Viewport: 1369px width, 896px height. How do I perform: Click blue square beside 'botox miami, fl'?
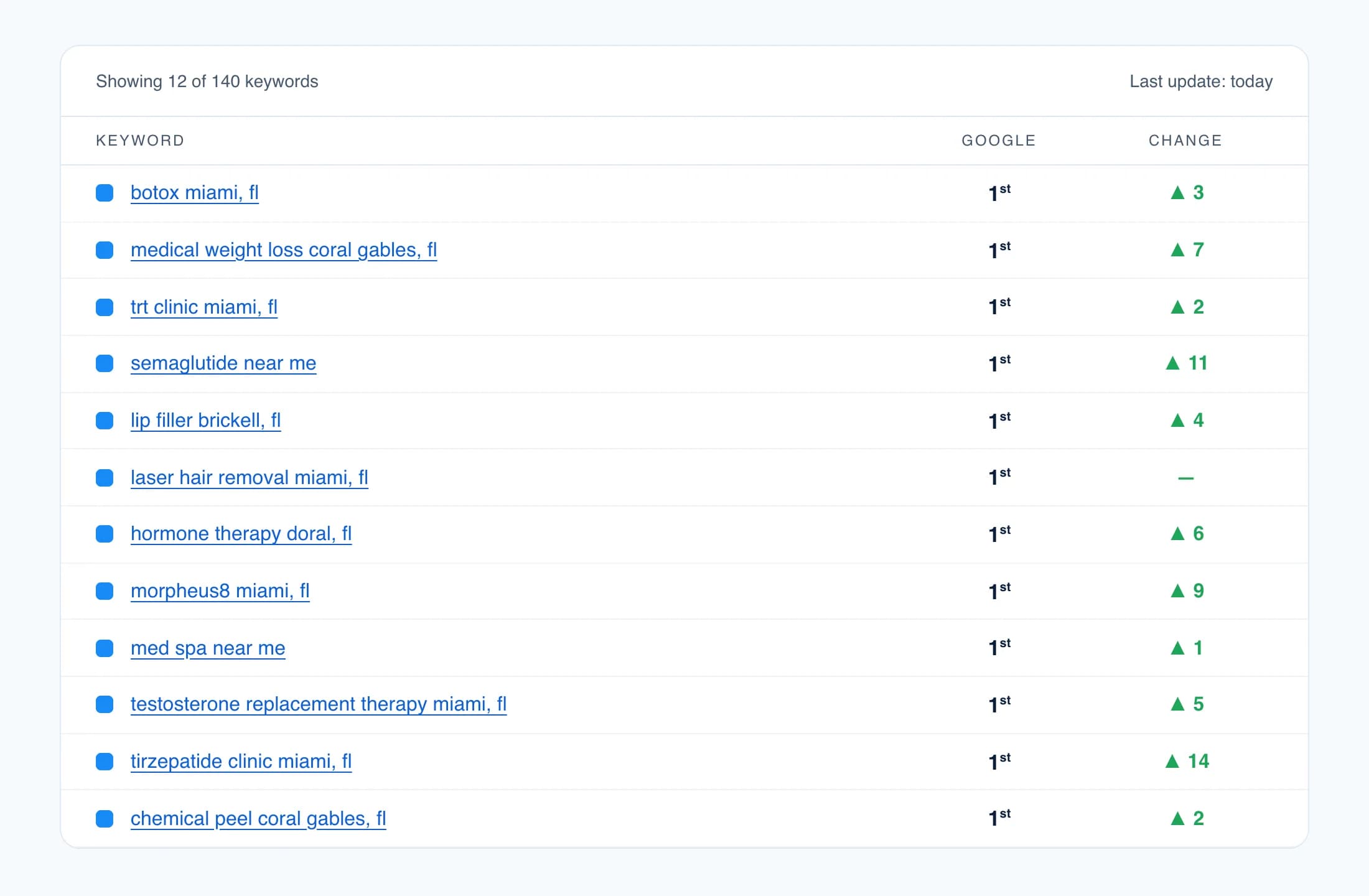pos(105,193)
